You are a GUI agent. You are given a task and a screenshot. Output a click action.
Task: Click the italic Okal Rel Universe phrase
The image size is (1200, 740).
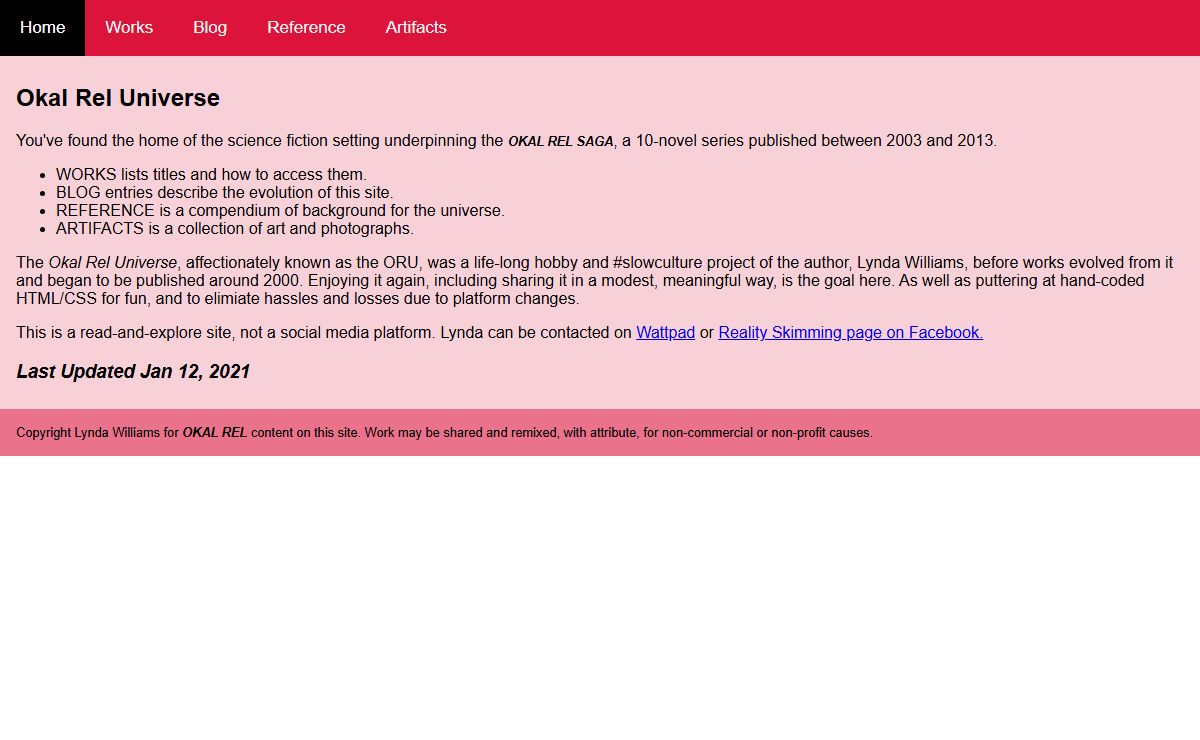tap(113, 263)
